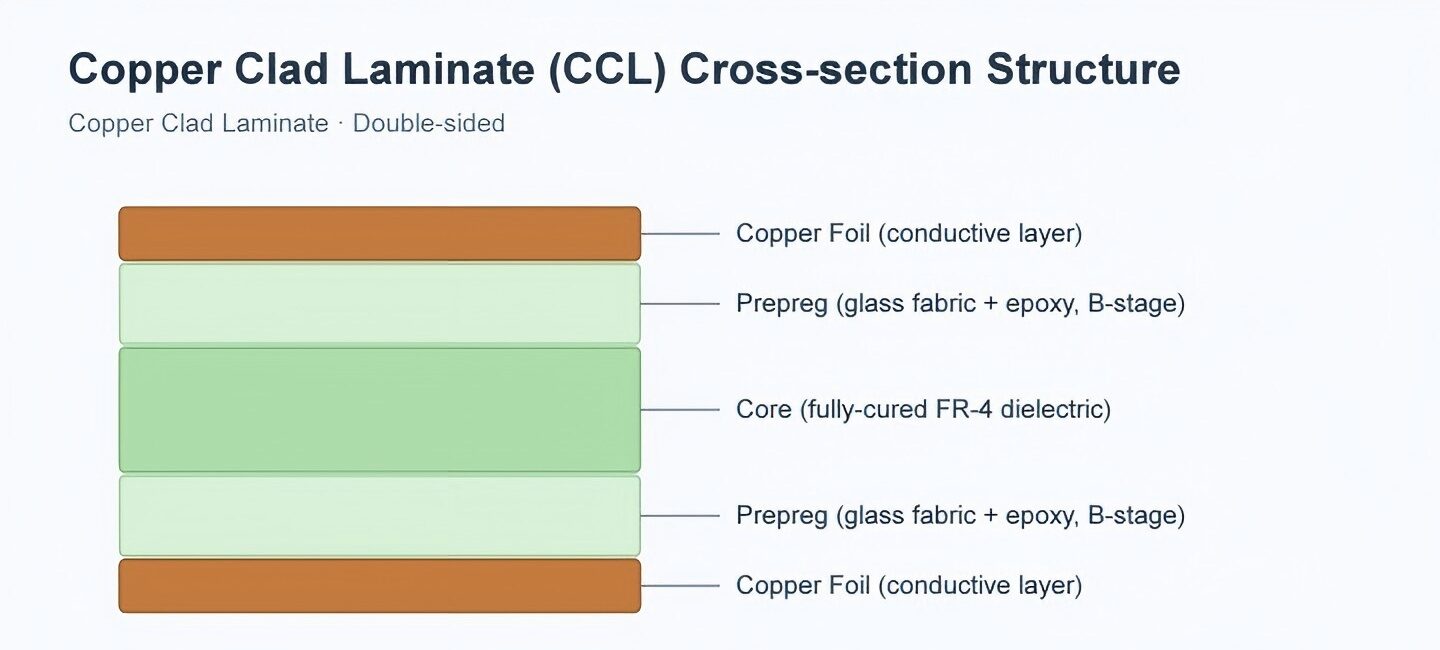Click the 'Core (fully-cured FR-4 dielectric)' label

[923, 409]
